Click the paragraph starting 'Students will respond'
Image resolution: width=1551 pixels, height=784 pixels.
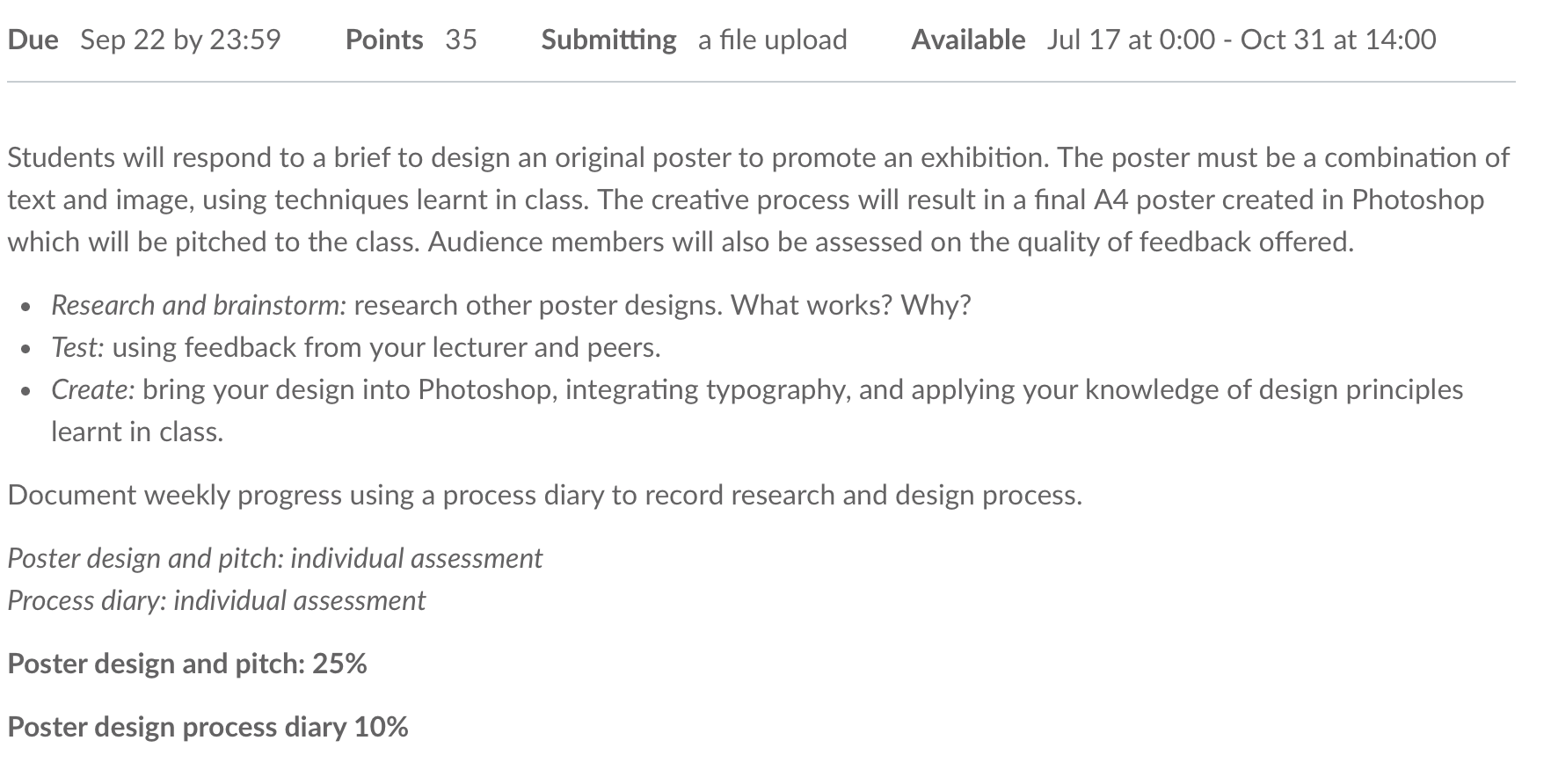pos(759,200)
